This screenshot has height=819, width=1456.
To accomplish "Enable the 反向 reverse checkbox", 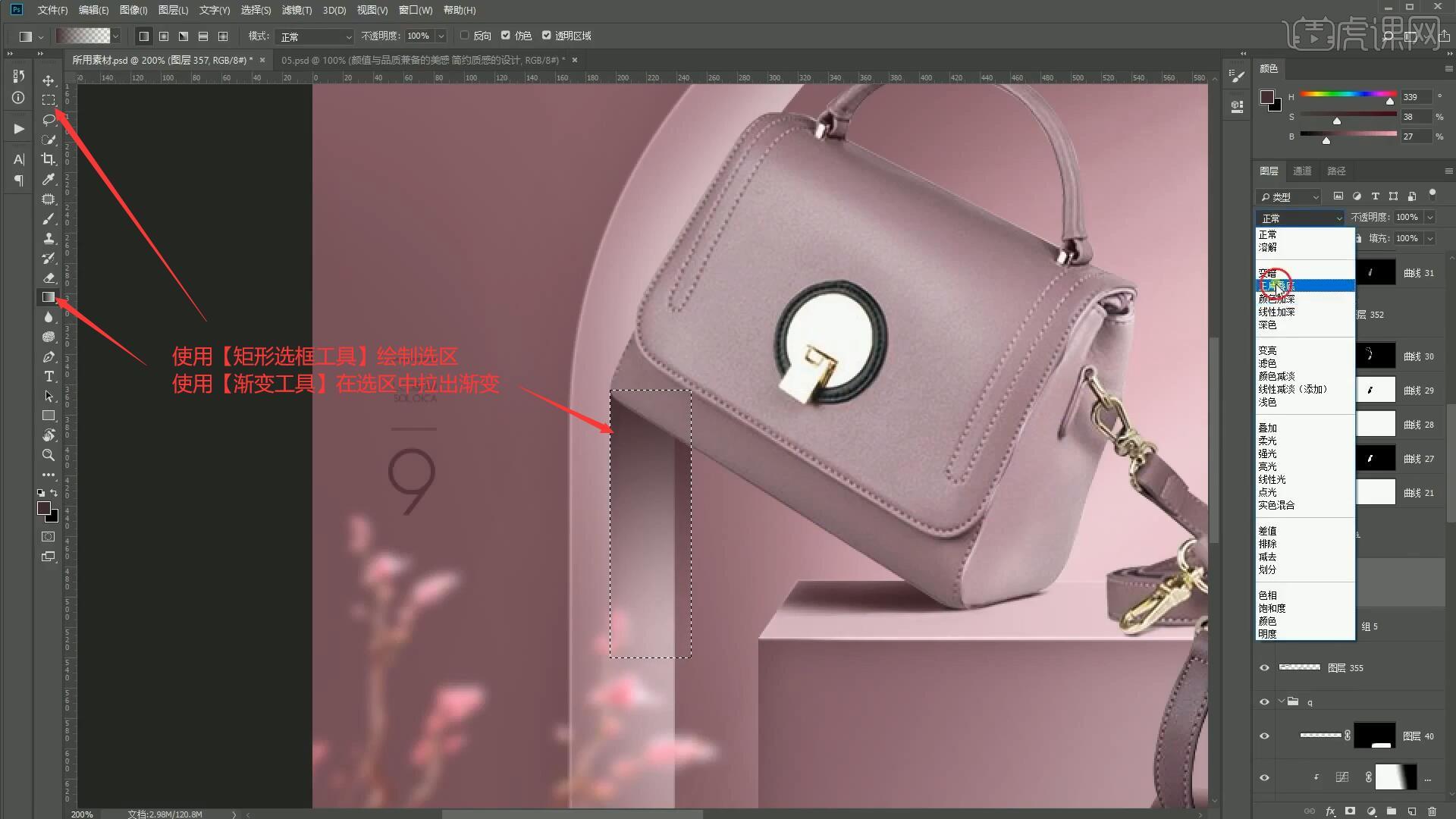I will pos(465,36).
